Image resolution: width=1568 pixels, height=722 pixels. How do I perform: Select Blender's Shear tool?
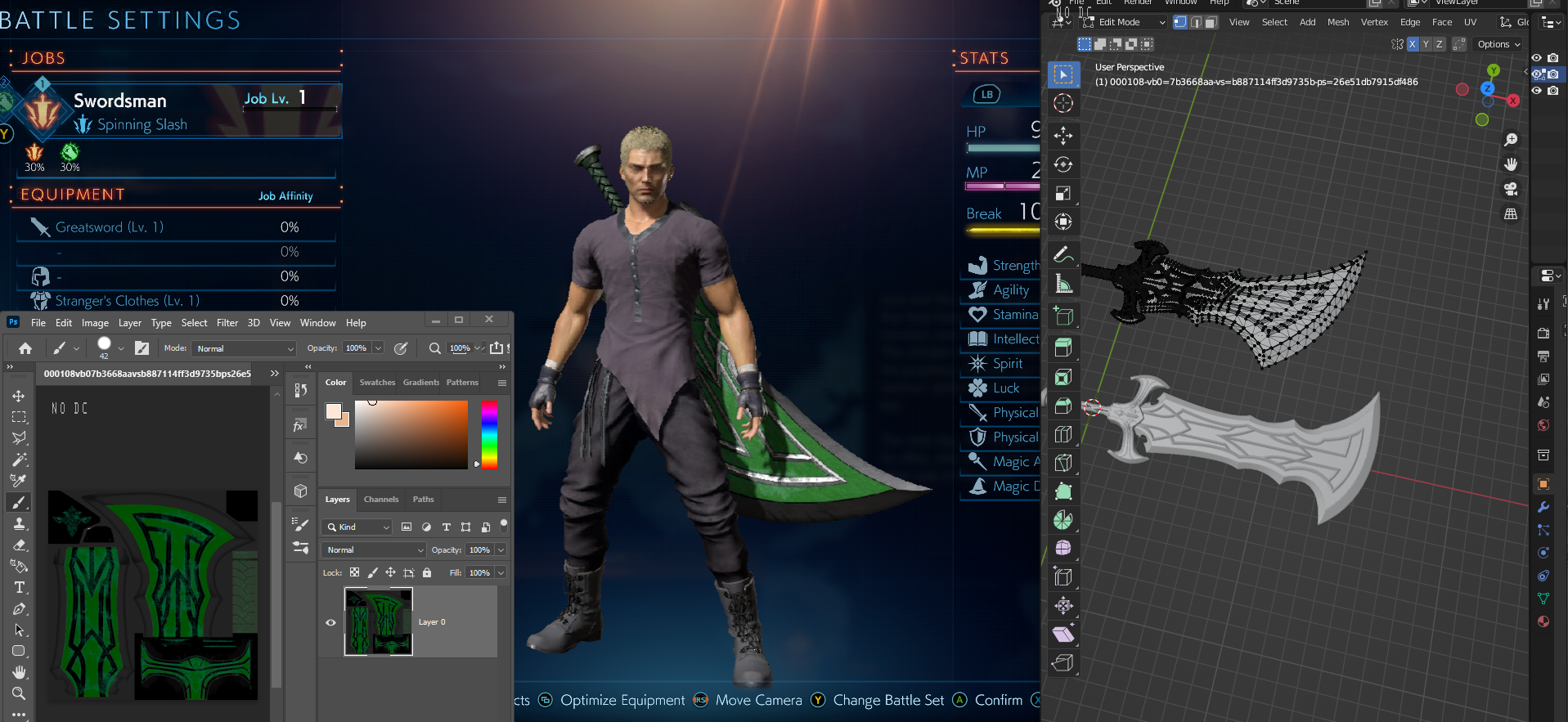tap(1063, 634)
